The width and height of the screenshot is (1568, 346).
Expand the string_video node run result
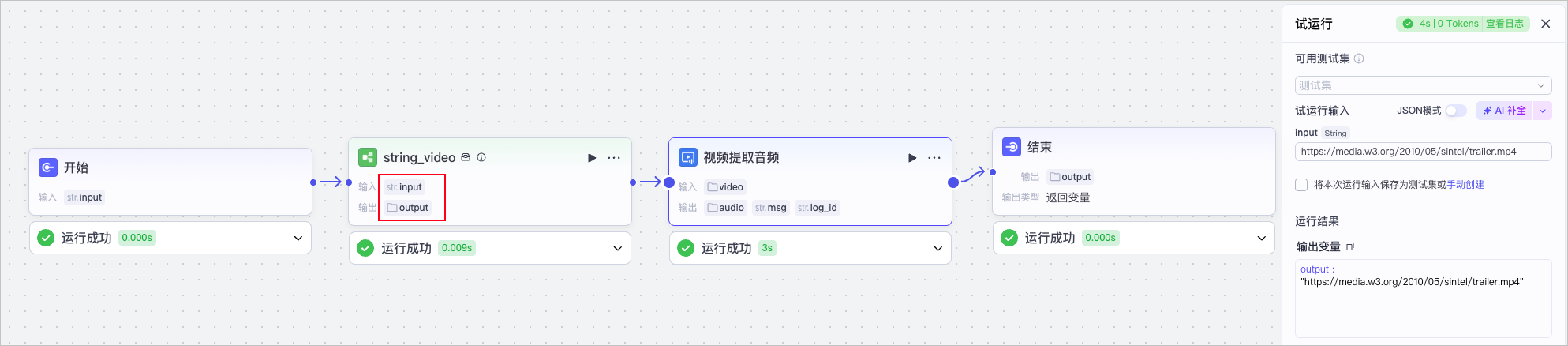coord(618,248)
